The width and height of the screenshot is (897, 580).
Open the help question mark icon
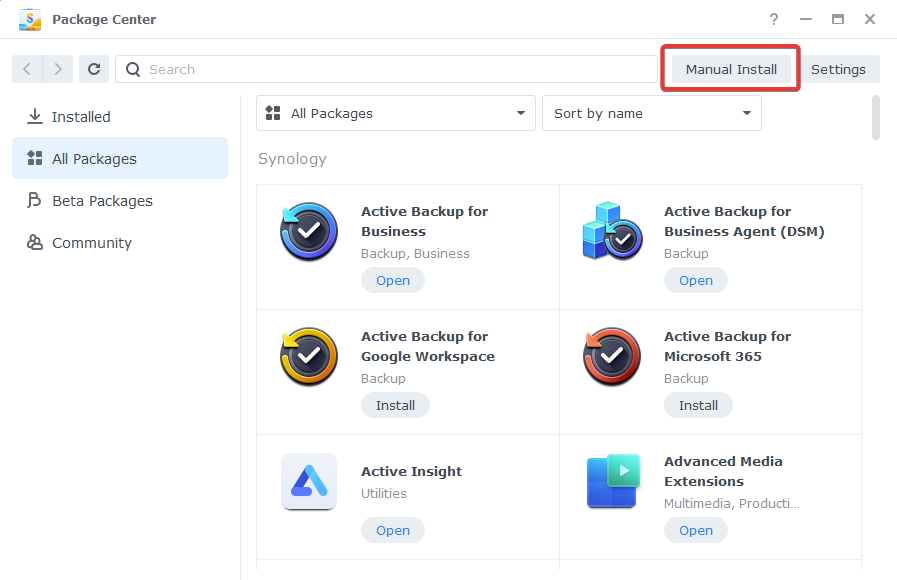[x=773, y=19]
